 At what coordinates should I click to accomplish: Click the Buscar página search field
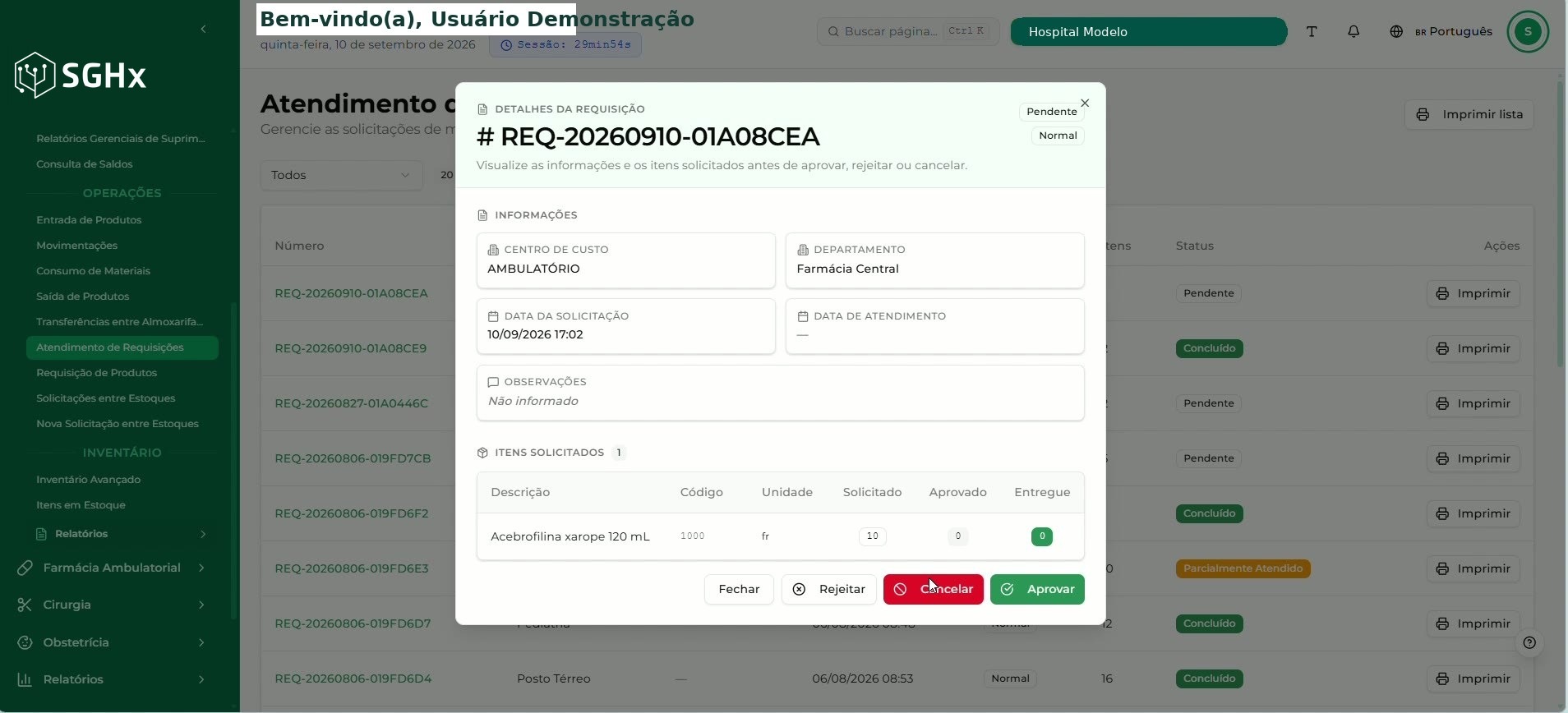pyautogui.click(x=908, y=31)
